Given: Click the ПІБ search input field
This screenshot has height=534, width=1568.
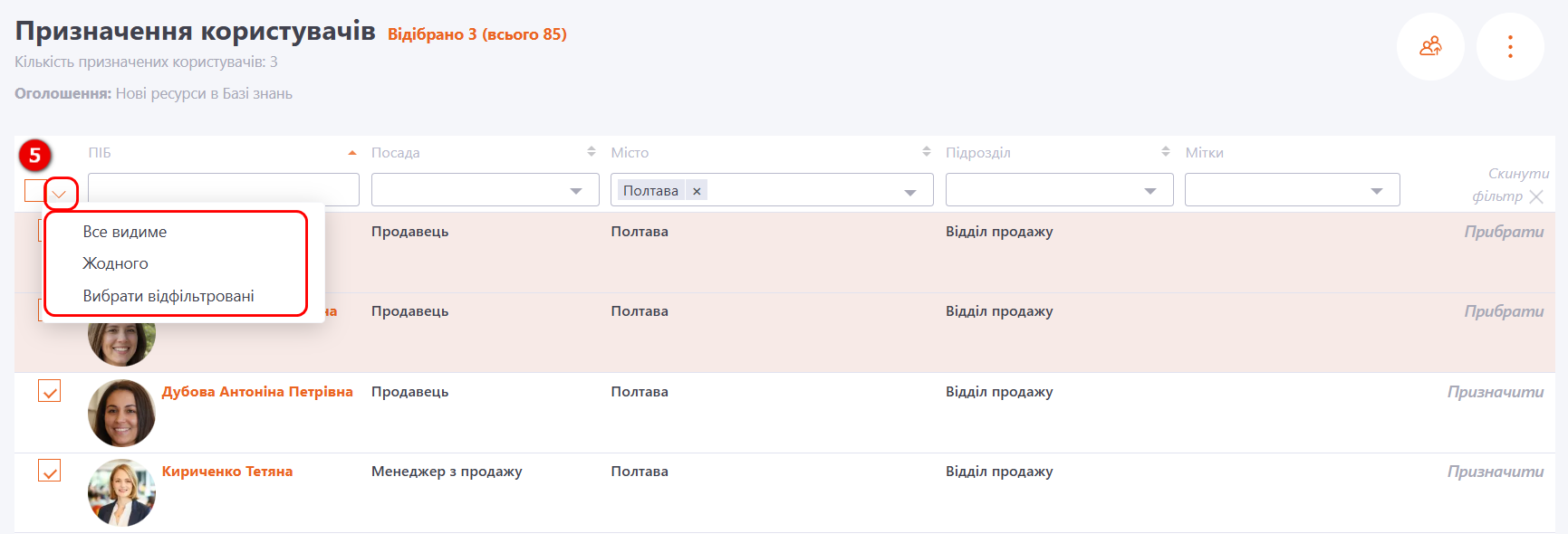Looking at the screenshot, I should 223,190.
